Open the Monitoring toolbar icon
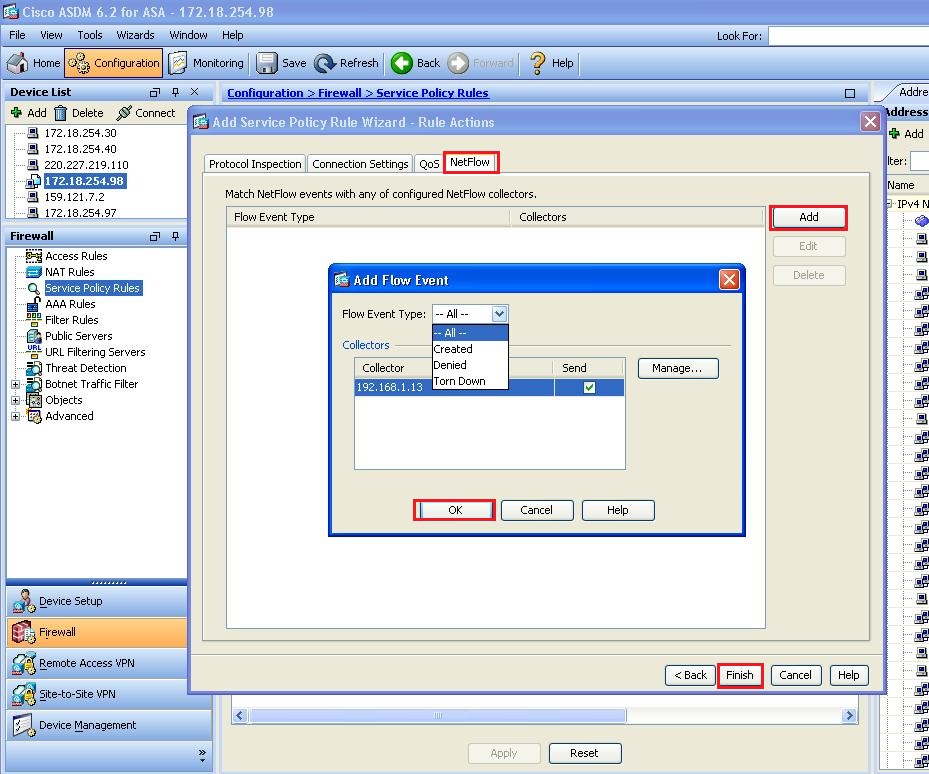 click(206, 62)
